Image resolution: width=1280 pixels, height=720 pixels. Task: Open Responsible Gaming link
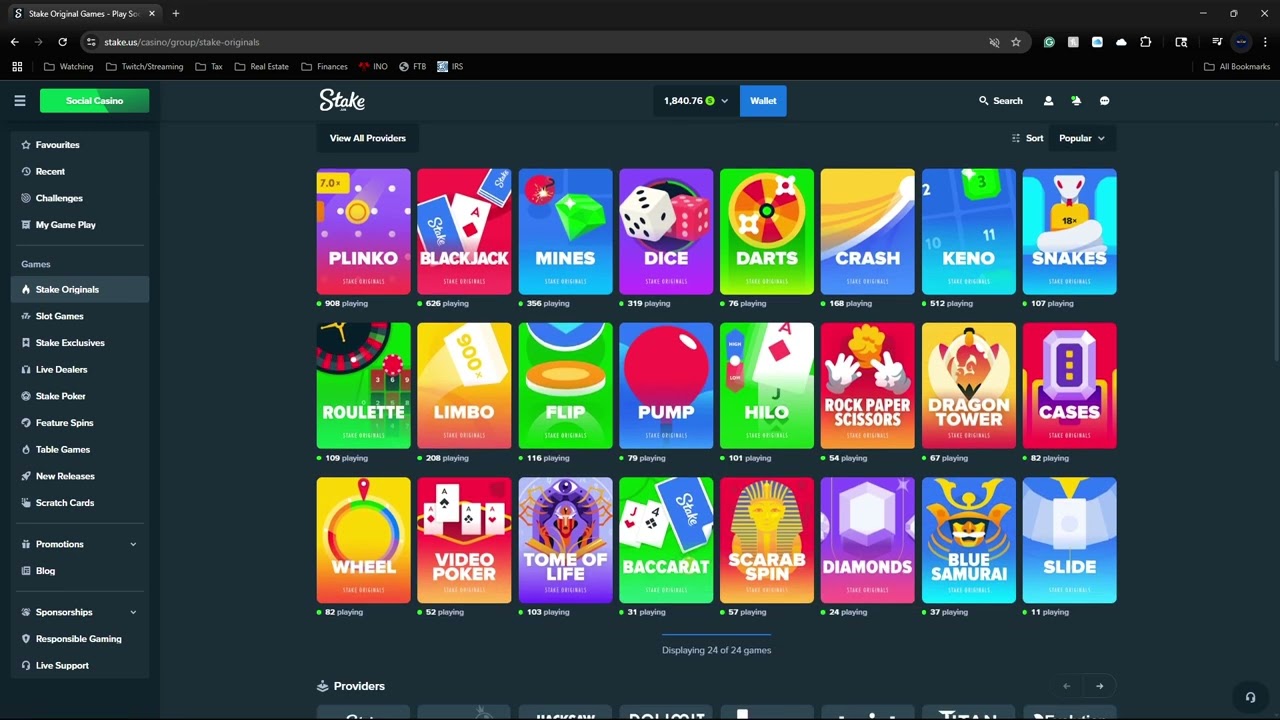pos(80,639)
